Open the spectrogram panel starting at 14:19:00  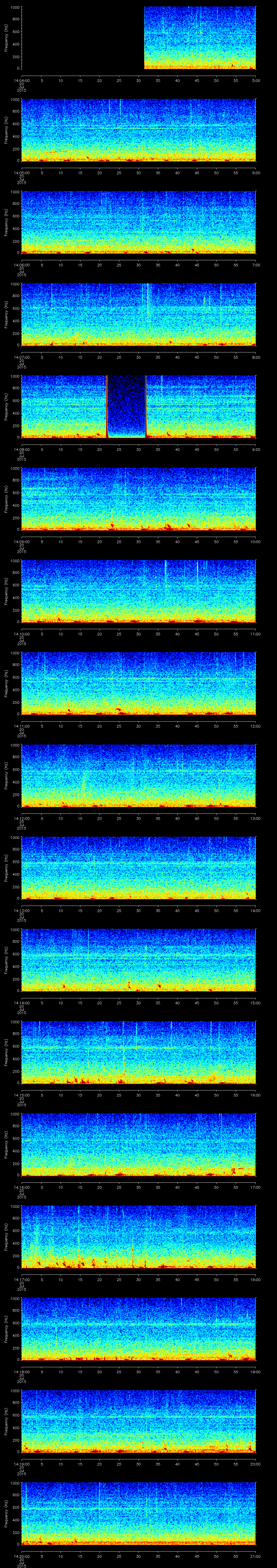(139, 1421)
